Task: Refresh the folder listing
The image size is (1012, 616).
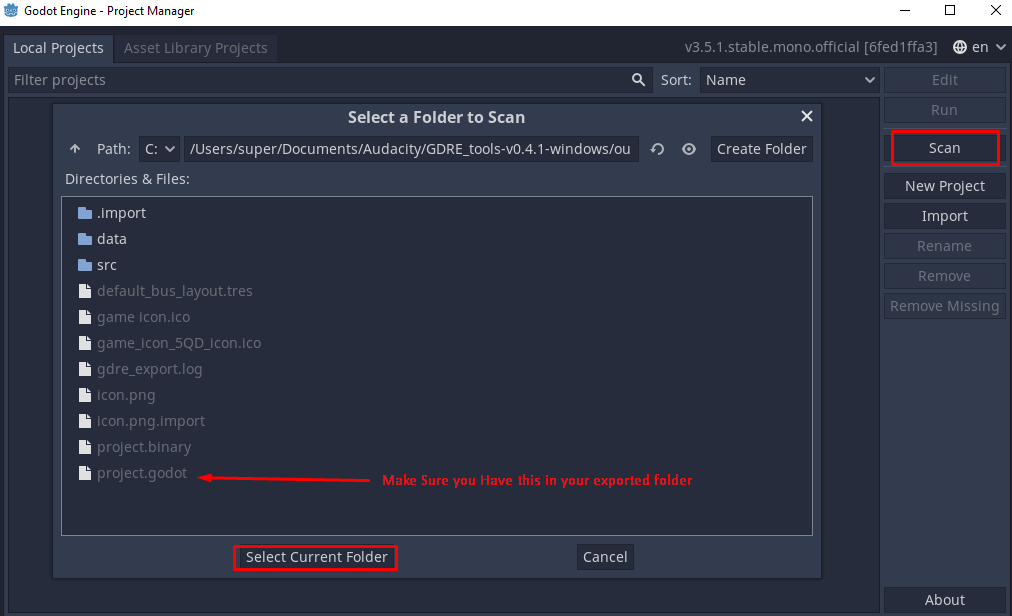Action: [x=657, y=149]
